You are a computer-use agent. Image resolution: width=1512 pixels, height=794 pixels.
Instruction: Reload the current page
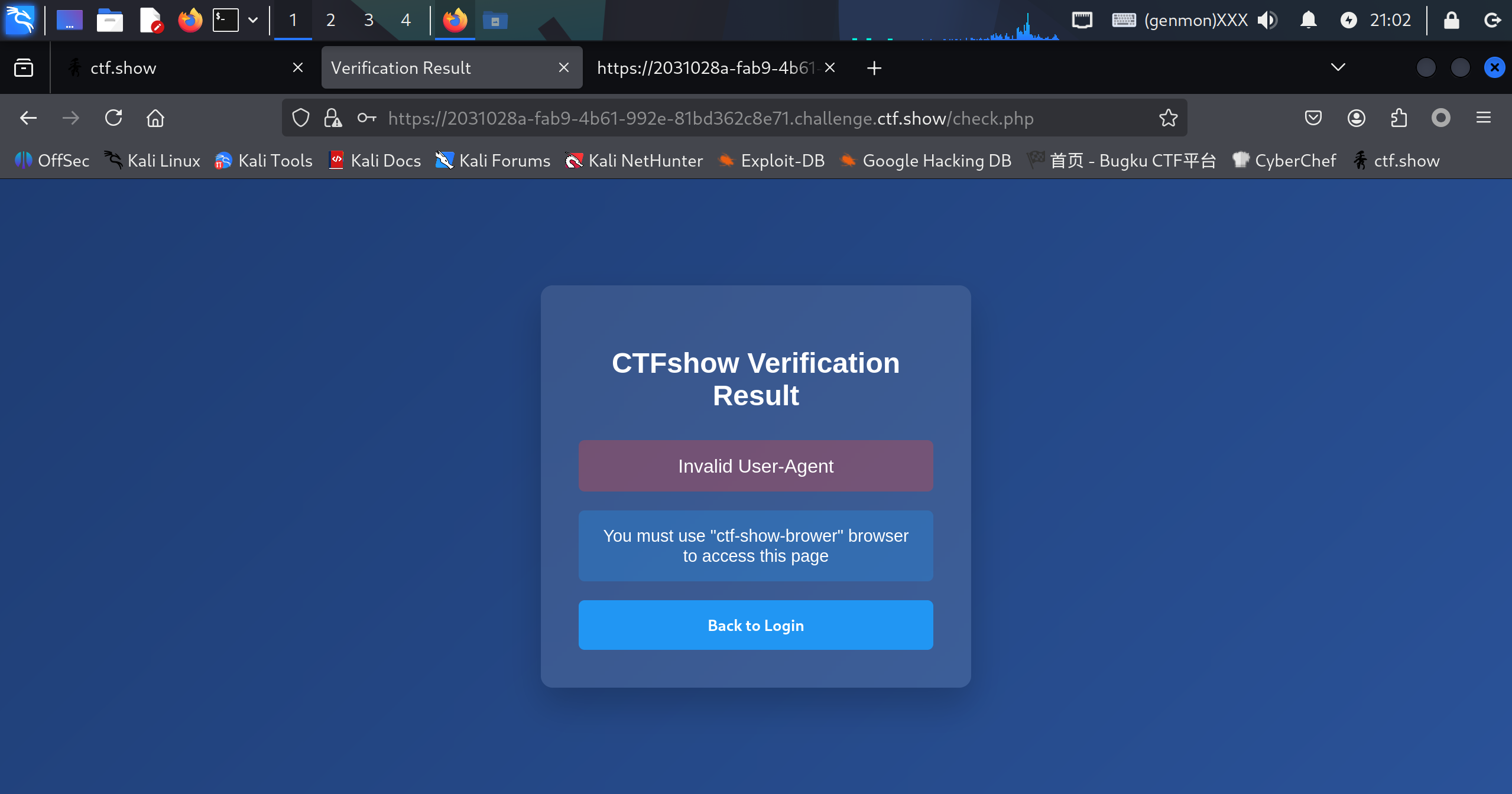pos(113,118)
